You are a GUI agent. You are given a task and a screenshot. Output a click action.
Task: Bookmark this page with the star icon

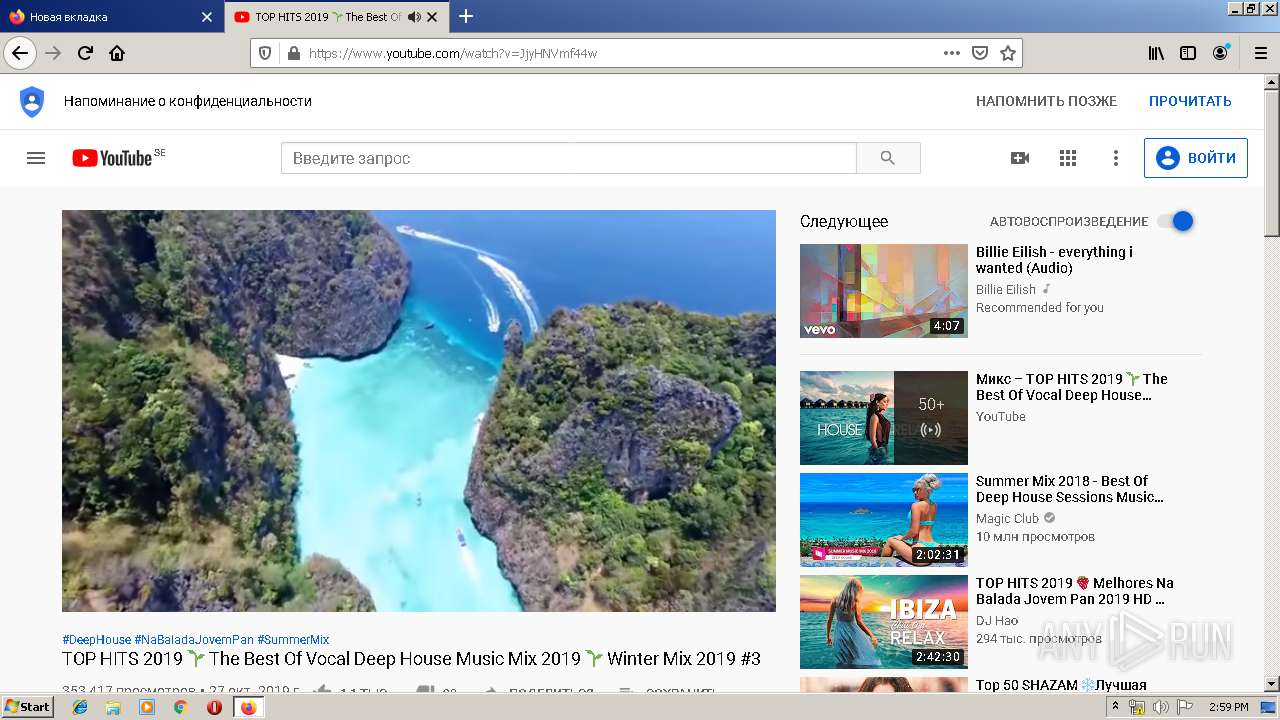pyautogui.click(x=1008, y=53)
